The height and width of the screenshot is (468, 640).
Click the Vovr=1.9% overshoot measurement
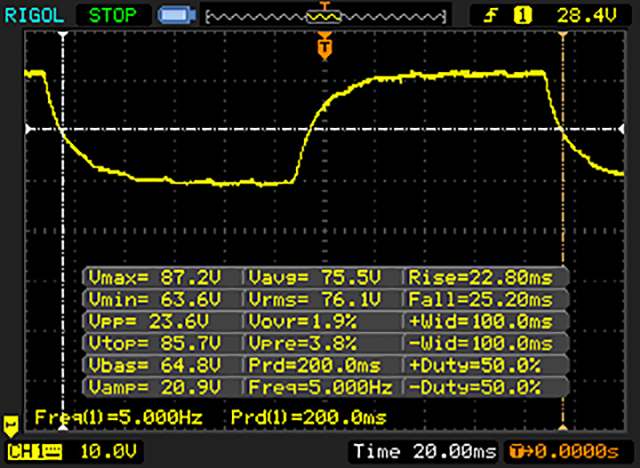click(x=302, y=322)
